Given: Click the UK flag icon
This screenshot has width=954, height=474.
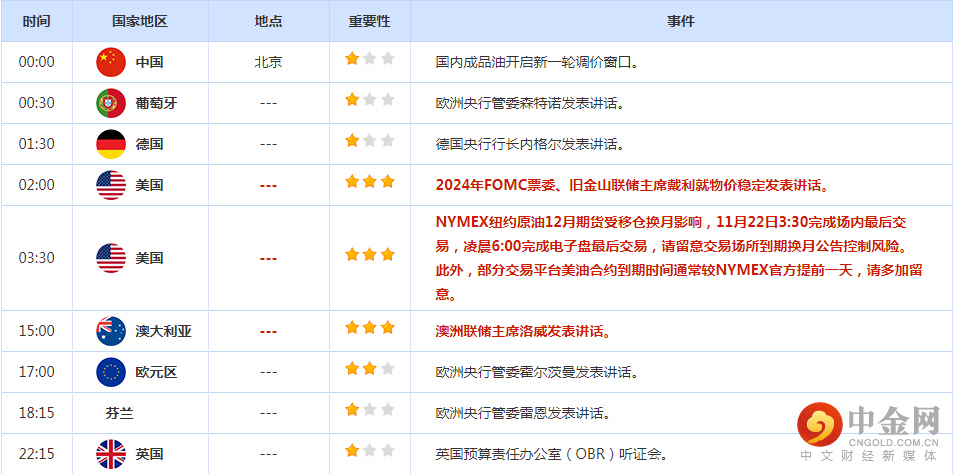Looking at the screenshot, I should [111, 454].
